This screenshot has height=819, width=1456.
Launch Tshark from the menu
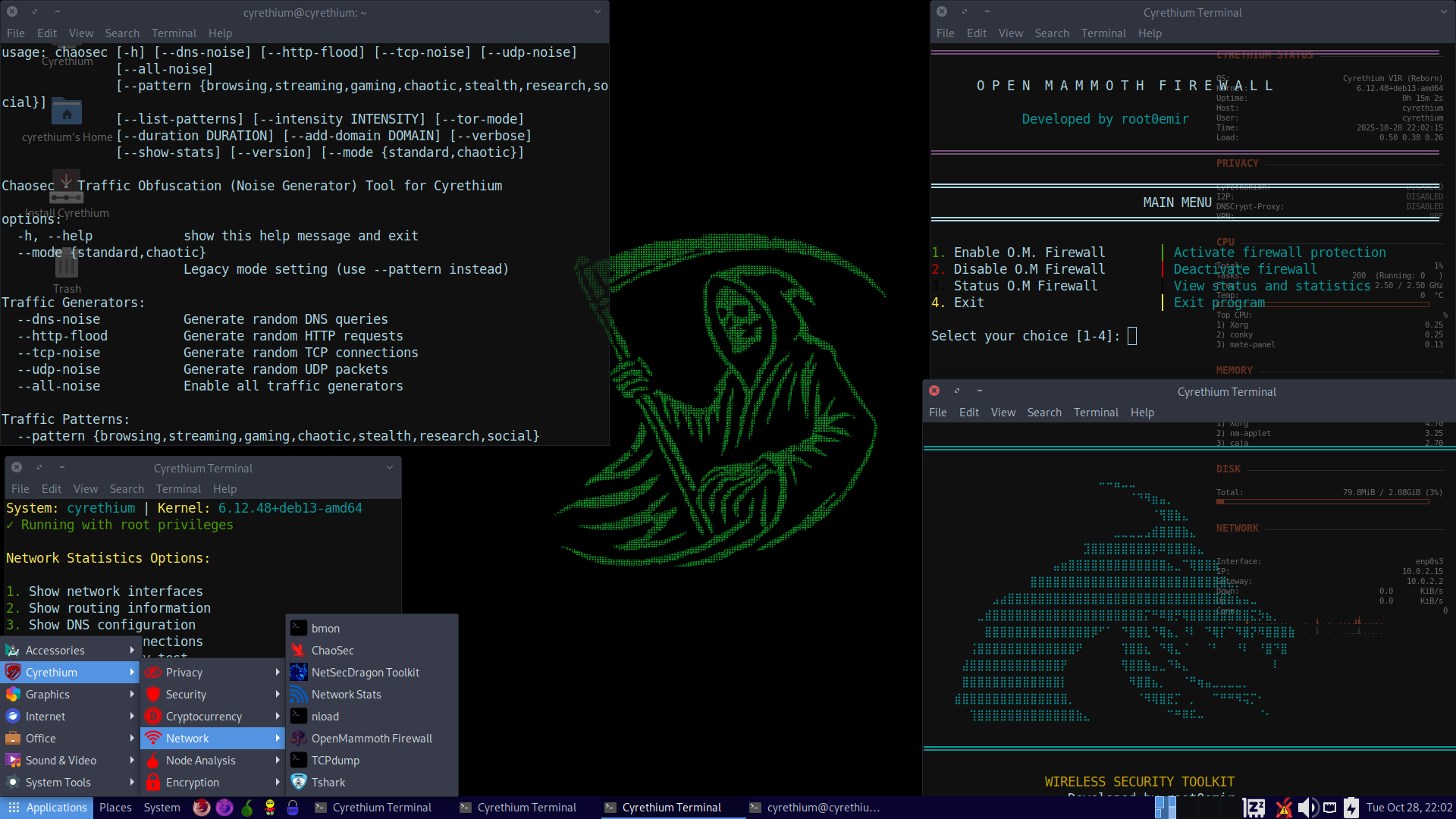[x=328, y=782]
